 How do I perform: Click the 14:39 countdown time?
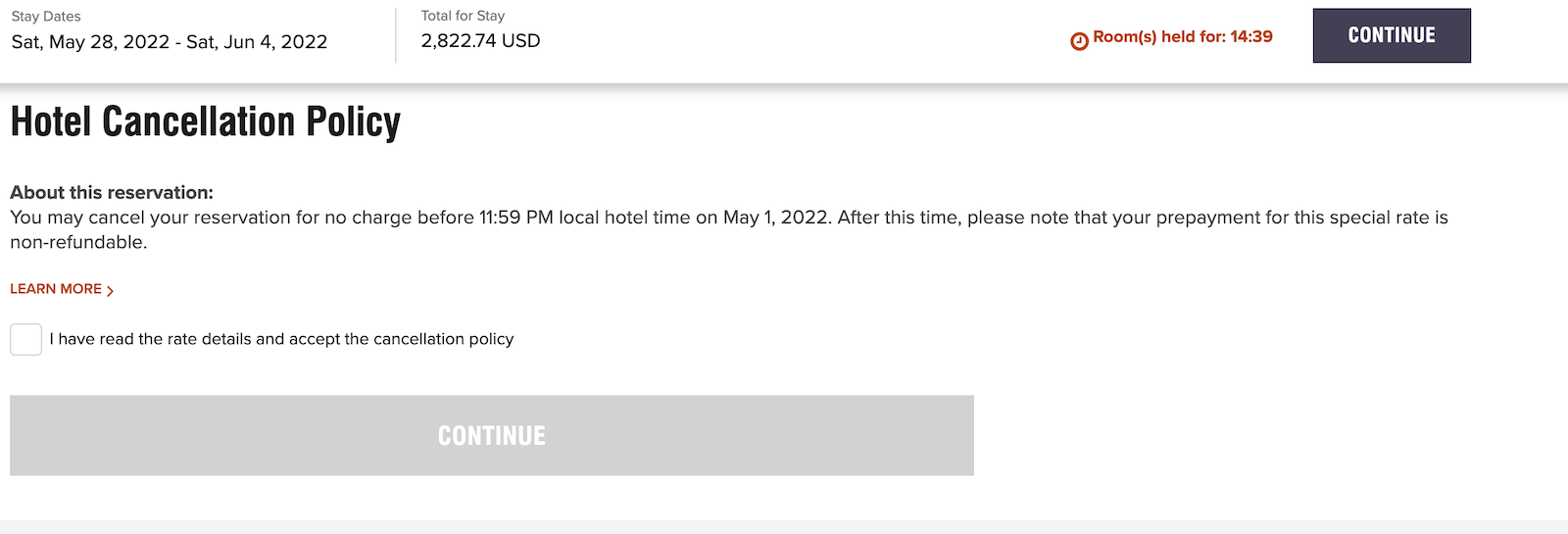[1251, 37]
